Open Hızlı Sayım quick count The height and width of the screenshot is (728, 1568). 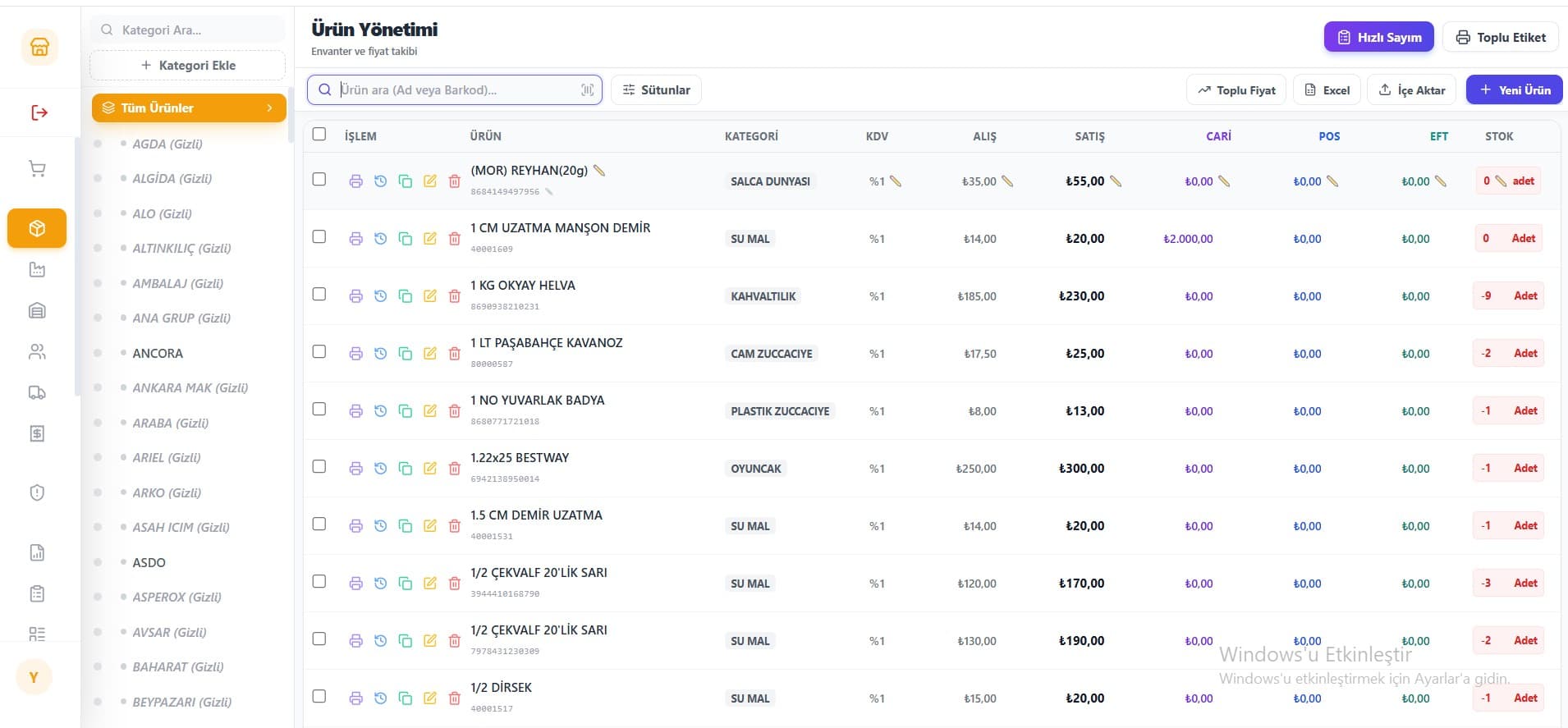1379,38
